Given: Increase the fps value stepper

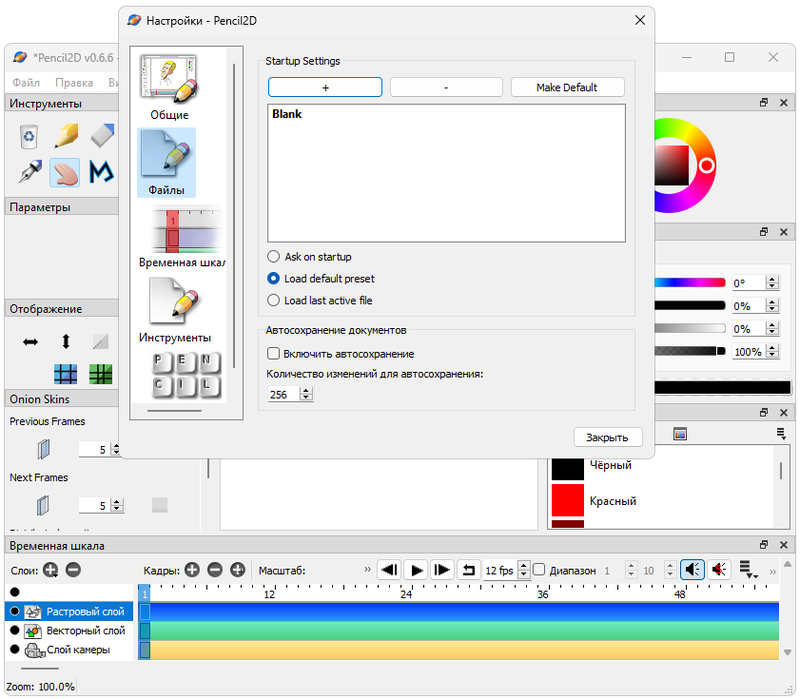Looking at the screenshot, I should (x=522, y=565).
